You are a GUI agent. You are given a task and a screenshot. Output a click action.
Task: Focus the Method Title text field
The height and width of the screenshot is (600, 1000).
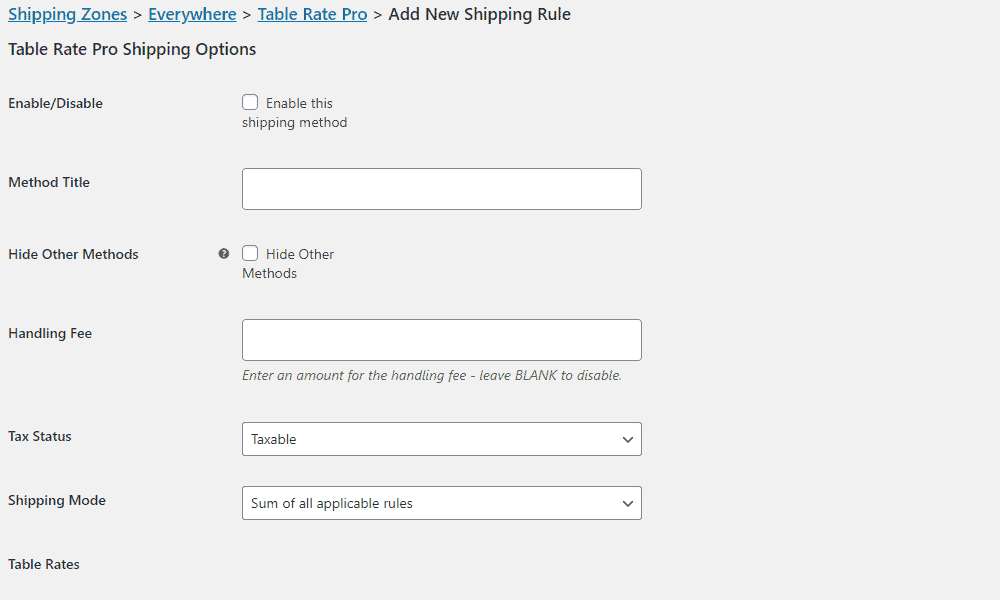tap(441, 189)
